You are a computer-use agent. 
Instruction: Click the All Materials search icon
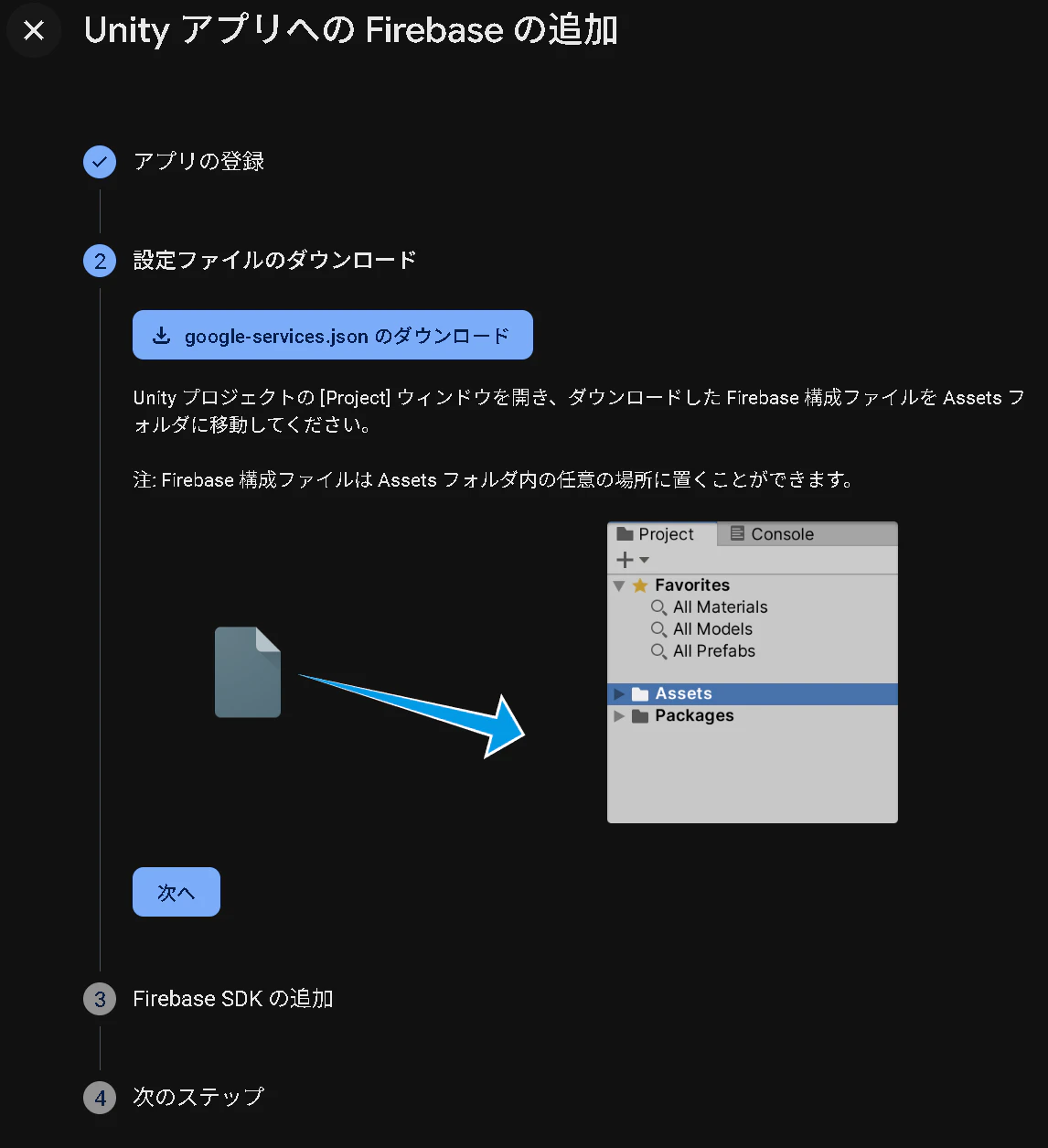click(x=658, y=607)
